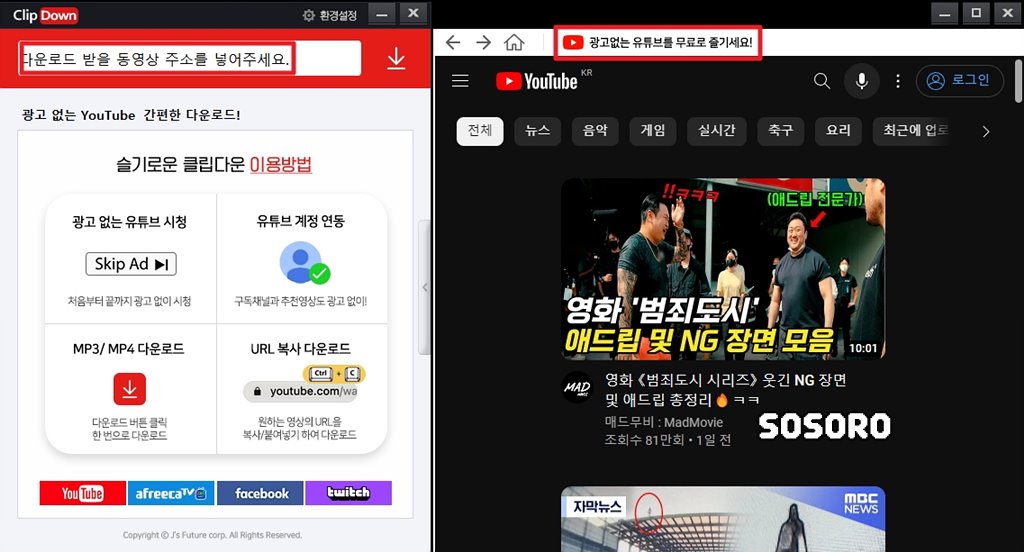Click the facebook logo
Image resolution: width=1024 pixels, height=552 pixels.
click(260, 493)
